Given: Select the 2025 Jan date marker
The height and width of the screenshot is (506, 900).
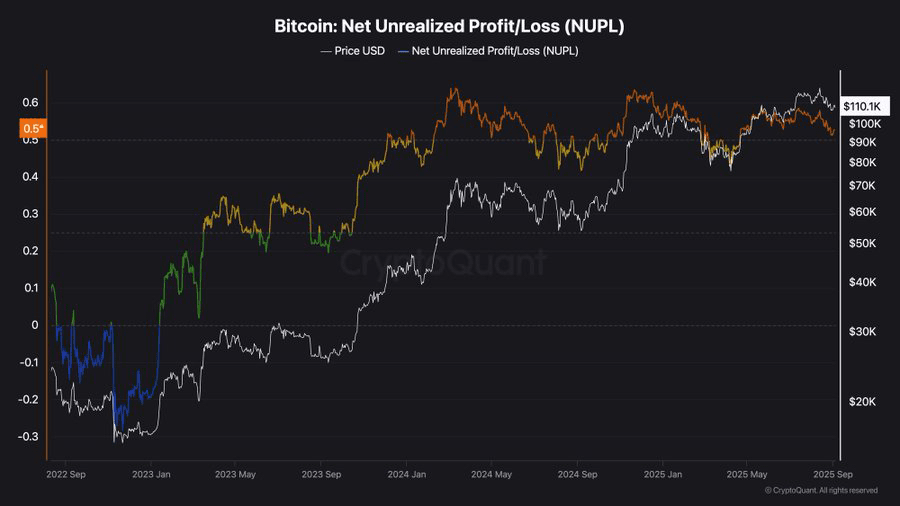Looking at the screenshot, I should point(662,474).
